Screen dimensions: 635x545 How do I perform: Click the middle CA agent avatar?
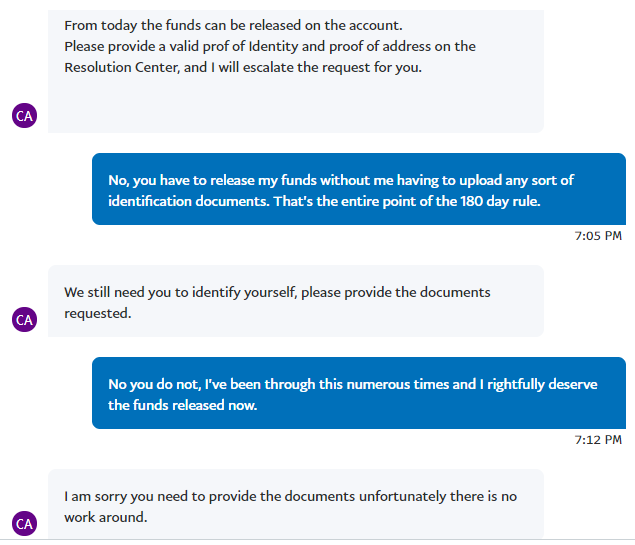coord(24,319)
